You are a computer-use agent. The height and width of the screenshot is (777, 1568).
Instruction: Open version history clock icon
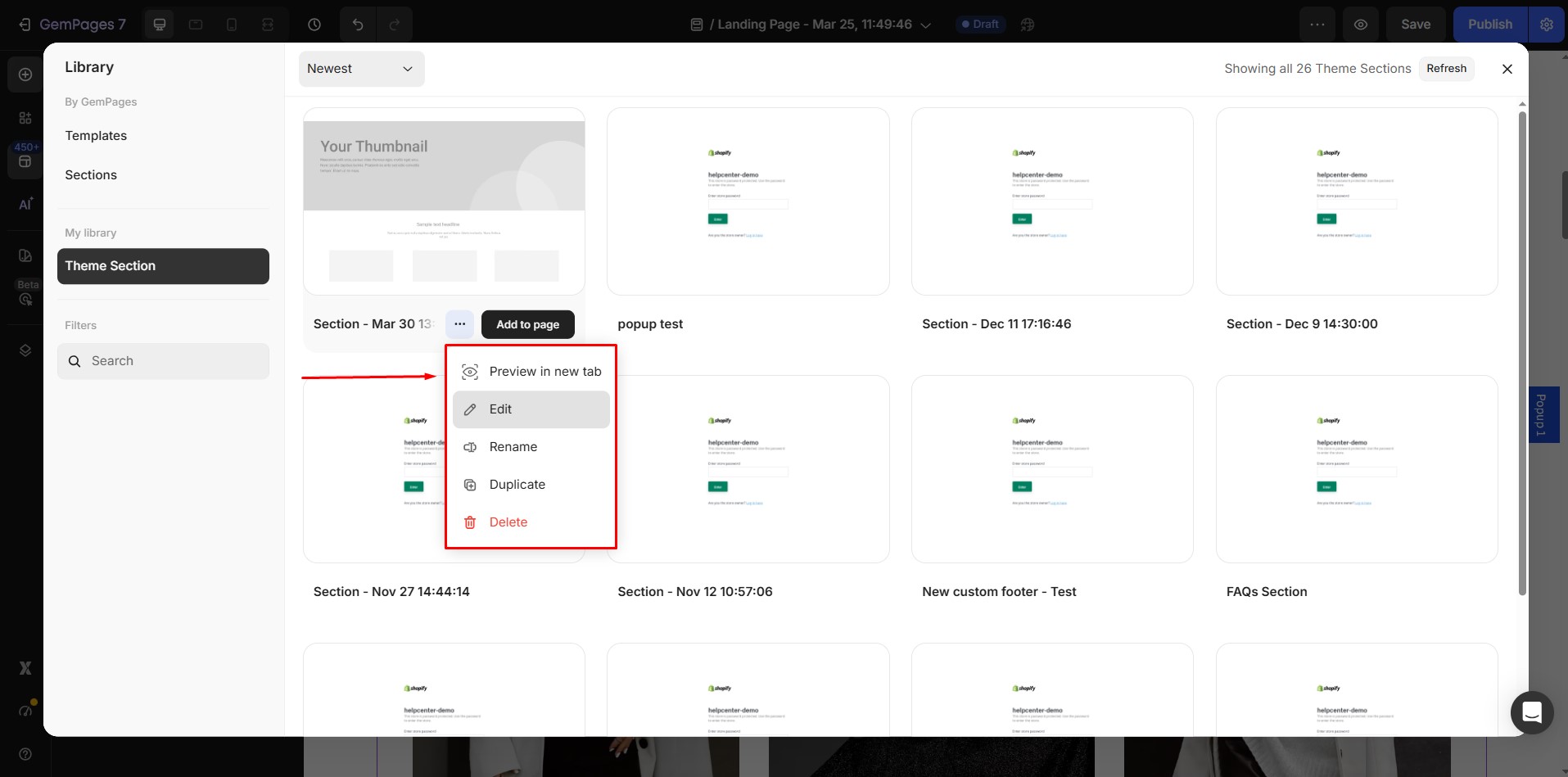pyautogui.click(x=314, y=25)
